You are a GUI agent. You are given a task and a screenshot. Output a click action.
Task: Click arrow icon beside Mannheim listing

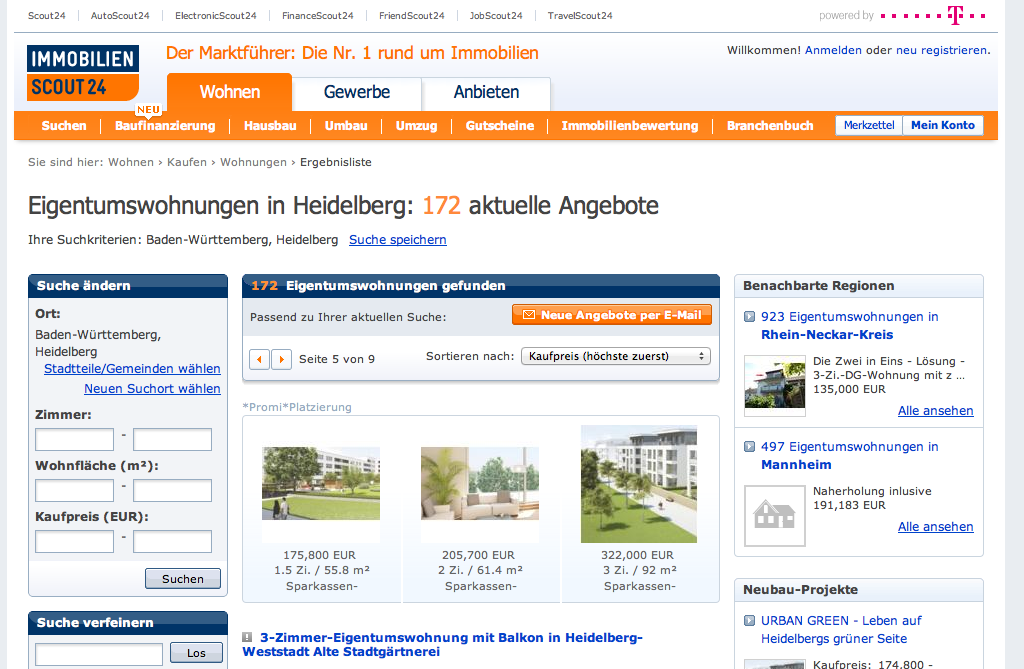pyautogui.click(x=750, y=447)
